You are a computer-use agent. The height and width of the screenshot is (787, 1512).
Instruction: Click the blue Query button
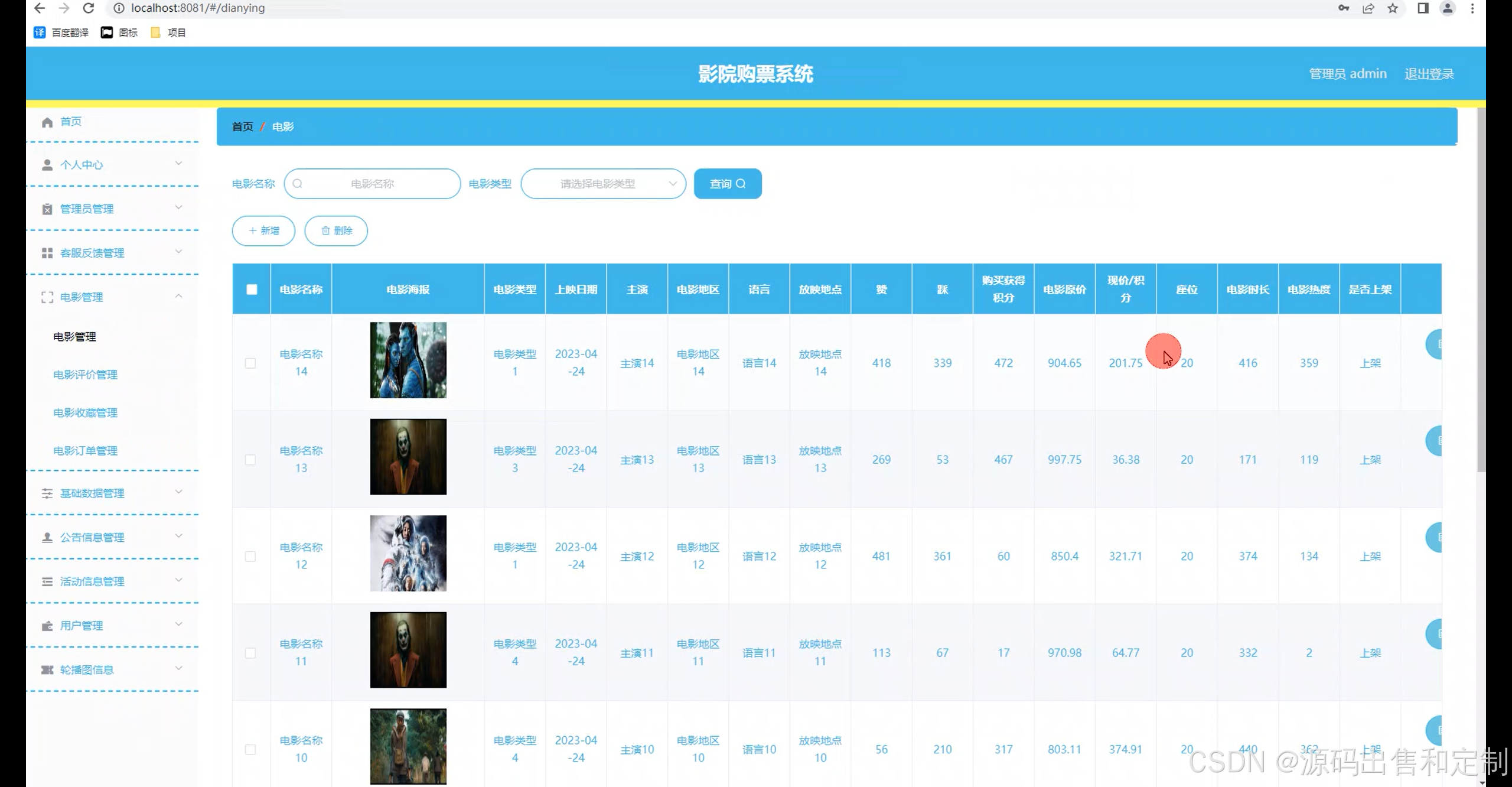[x=727, y=184]
